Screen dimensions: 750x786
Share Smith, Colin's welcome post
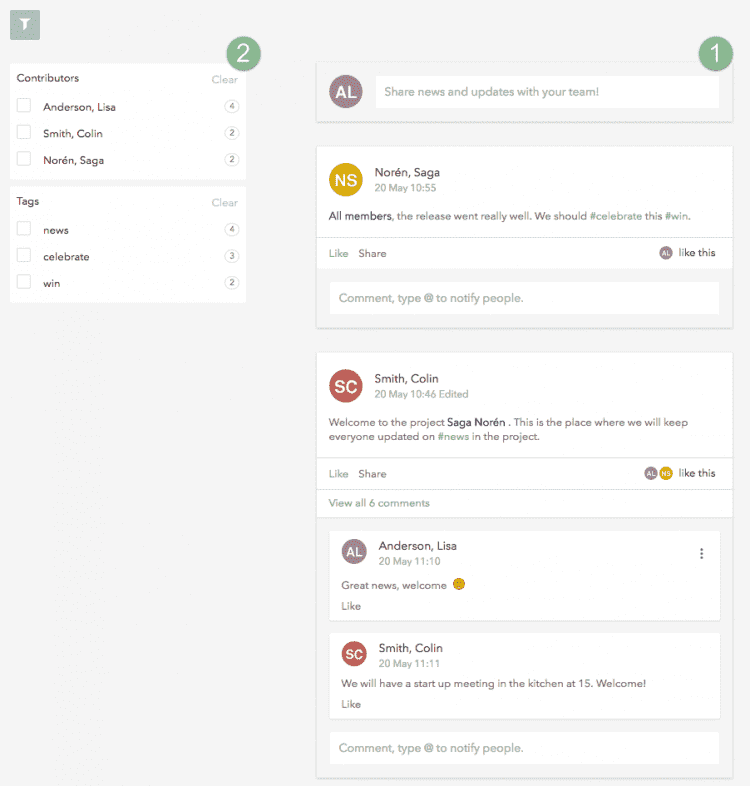(x=372, y=474)
